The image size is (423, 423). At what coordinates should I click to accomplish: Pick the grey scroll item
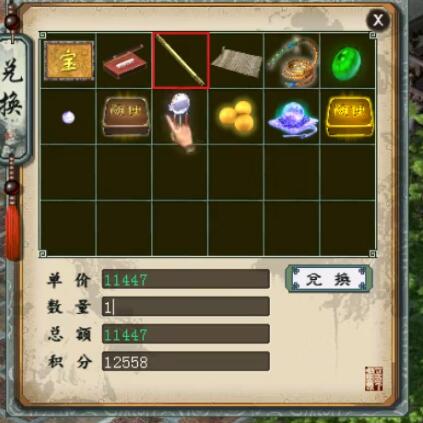(236, 62)
